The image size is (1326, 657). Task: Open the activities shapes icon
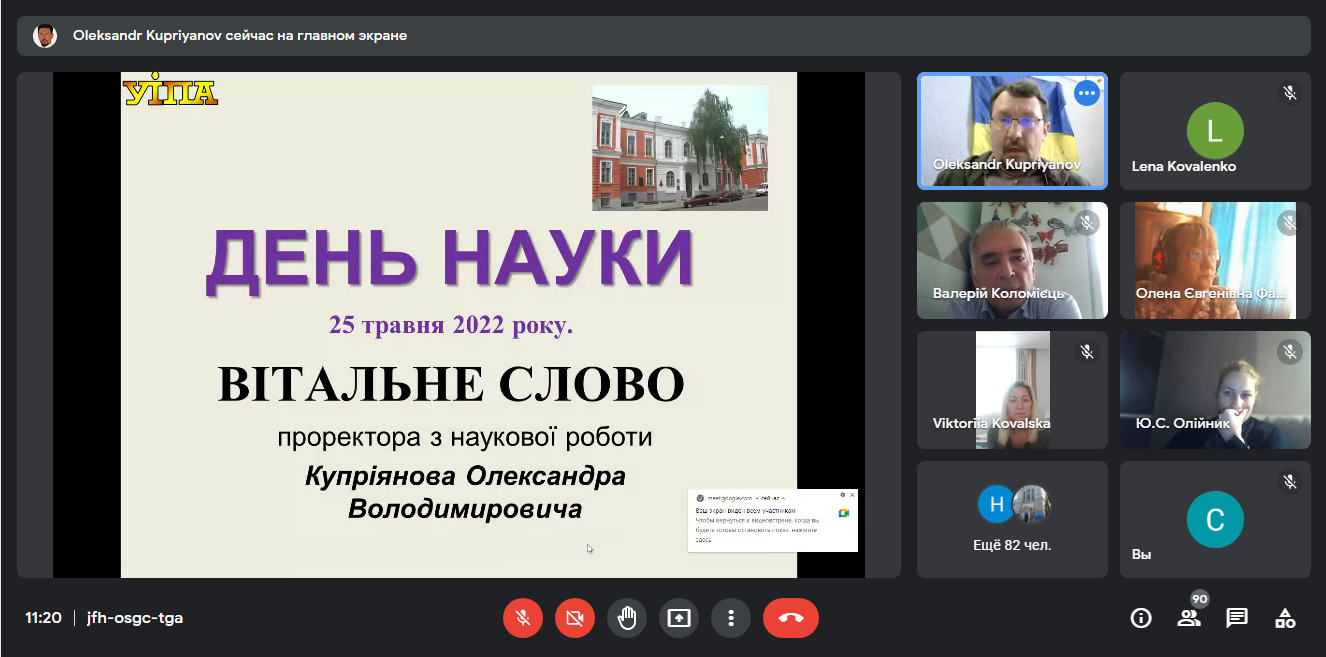(x=1285, y=618)
